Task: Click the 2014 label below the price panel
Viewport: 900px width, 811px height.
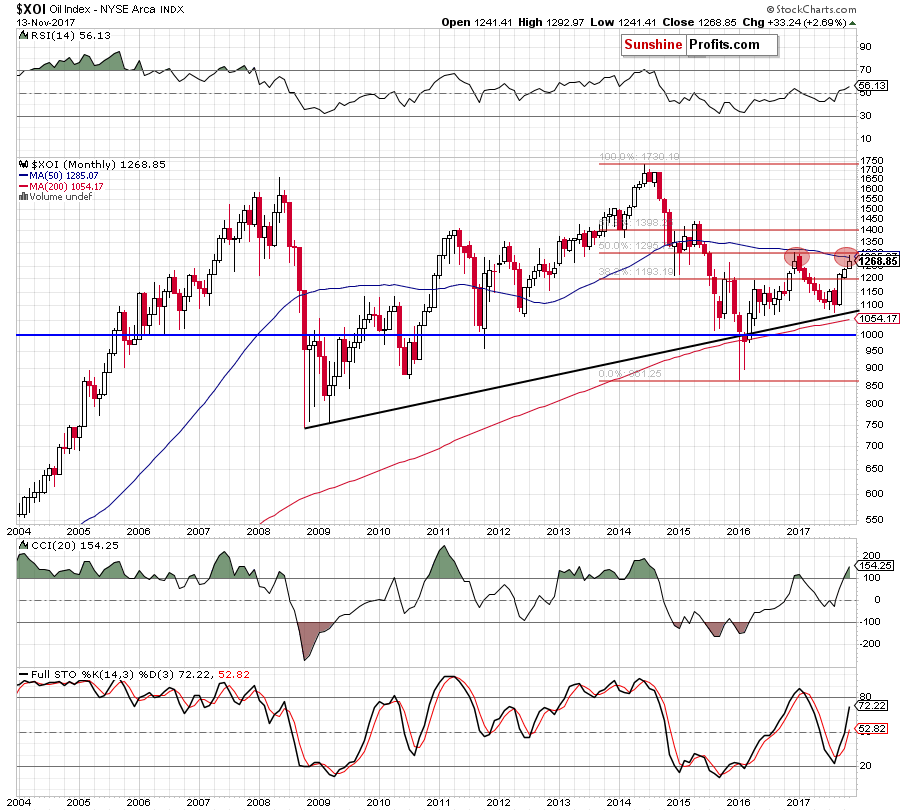Action: pyautogui.click(x=618, y=531)
